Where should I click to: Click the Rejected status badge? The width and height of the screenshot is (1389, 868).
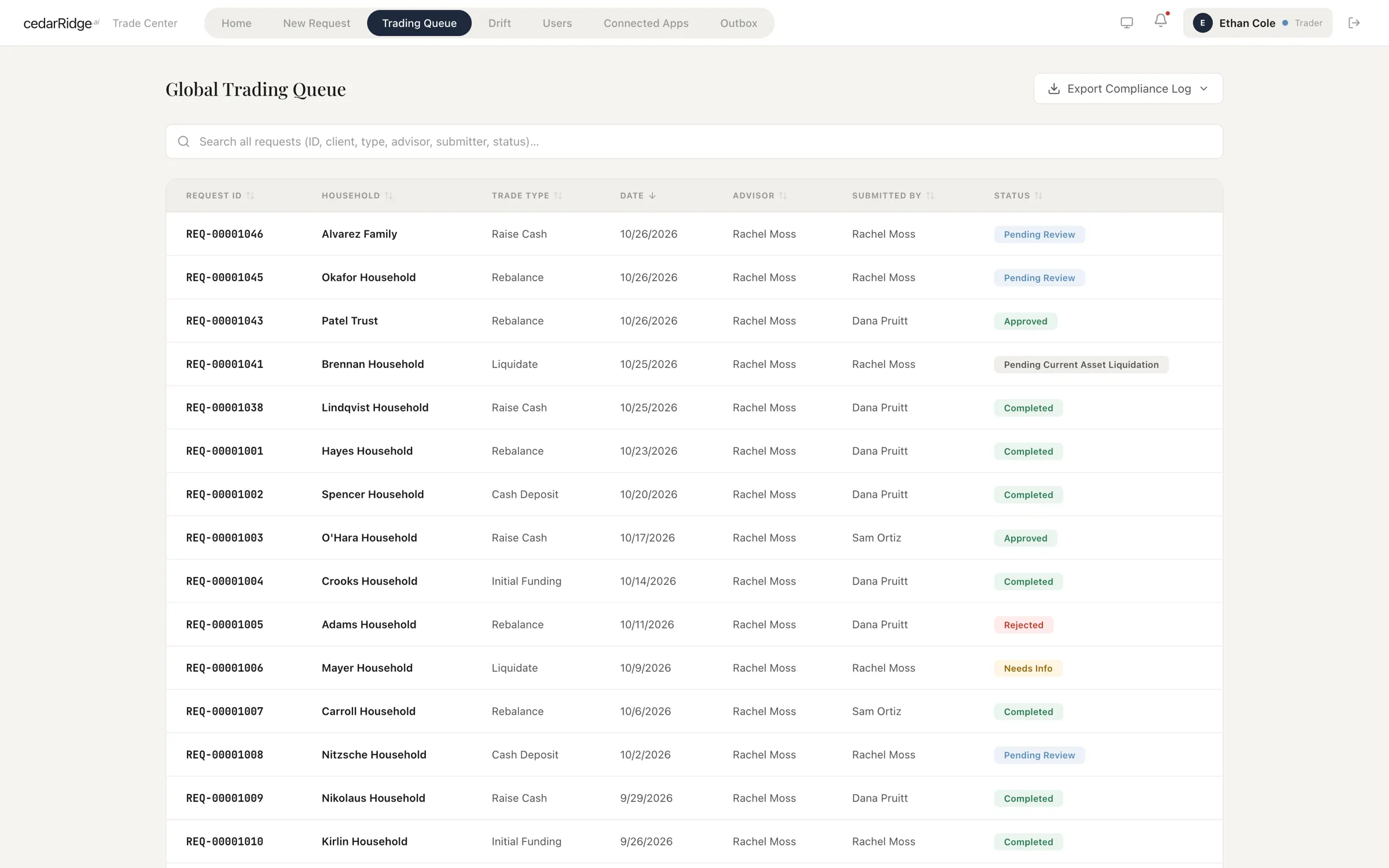[1023, 625]
